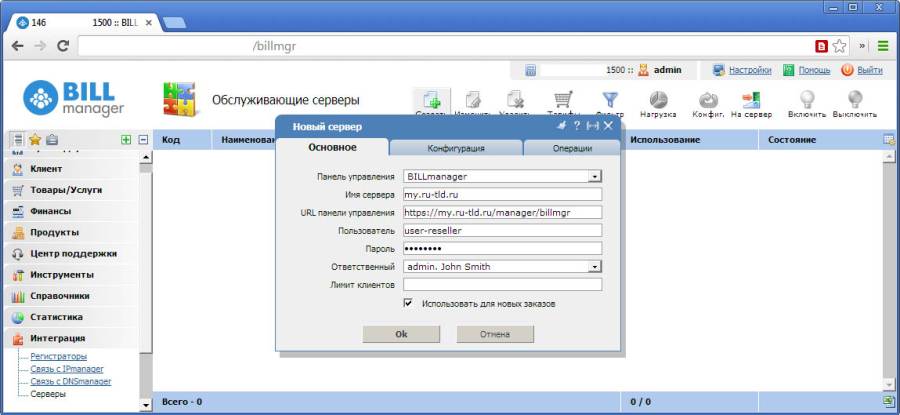Viewport: 900px width, 415px height.
Task: Click the list view icon above the sidebar
Action: (x=18, y=139)
